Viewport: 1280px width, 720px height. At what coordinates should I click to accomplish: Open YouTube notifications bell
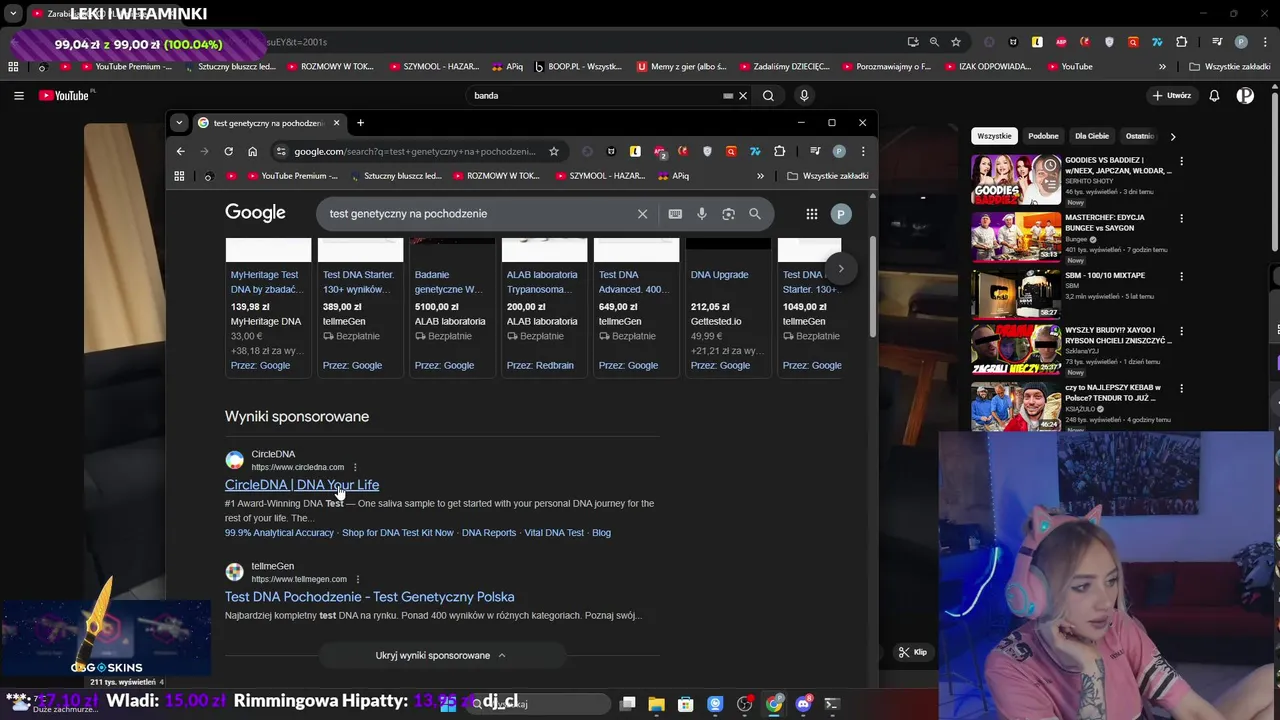coord(1214,96)
